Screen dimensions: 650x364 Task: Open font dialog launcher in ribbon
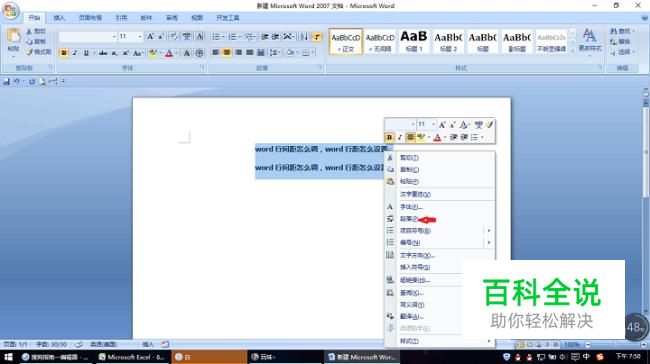point(203,68)
